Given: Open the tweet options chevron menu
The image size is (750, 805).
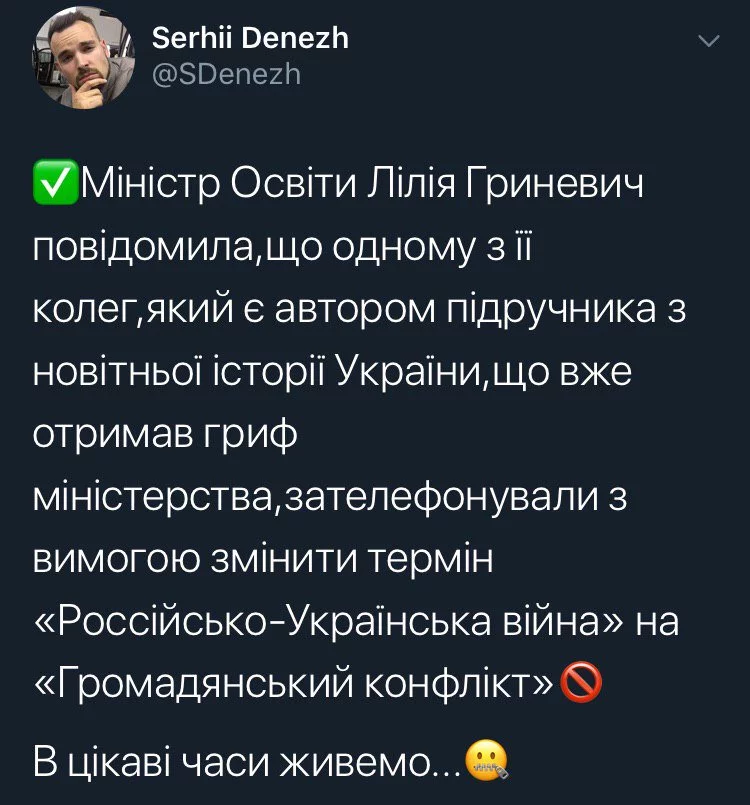Looking at the screenshot, I should click(707, 41).
